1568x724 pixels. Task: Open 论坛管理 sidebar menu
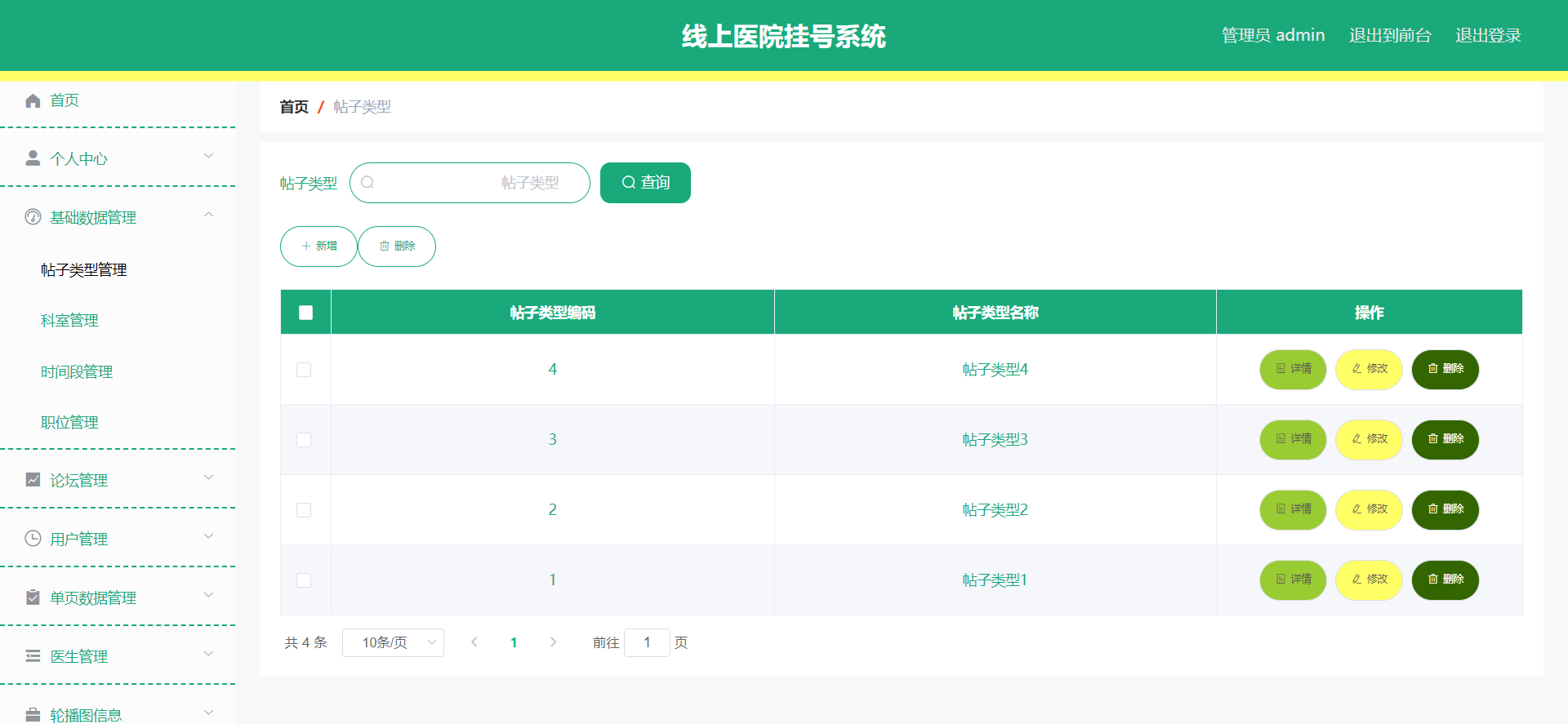pyautogui.click(x=118, y=480)
